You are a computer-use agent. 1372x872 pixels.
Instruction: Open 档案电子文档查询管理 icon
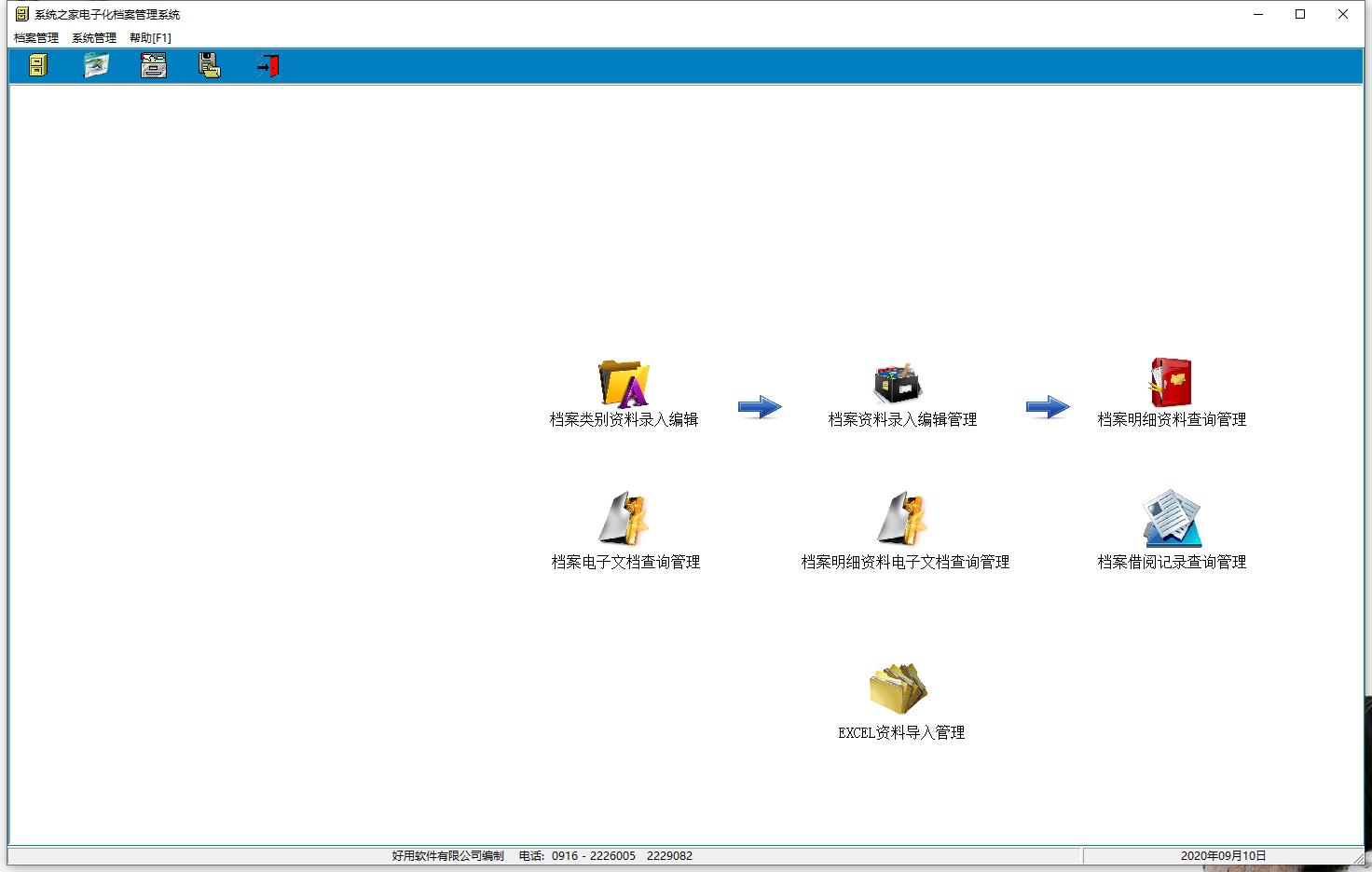(624, 519)
